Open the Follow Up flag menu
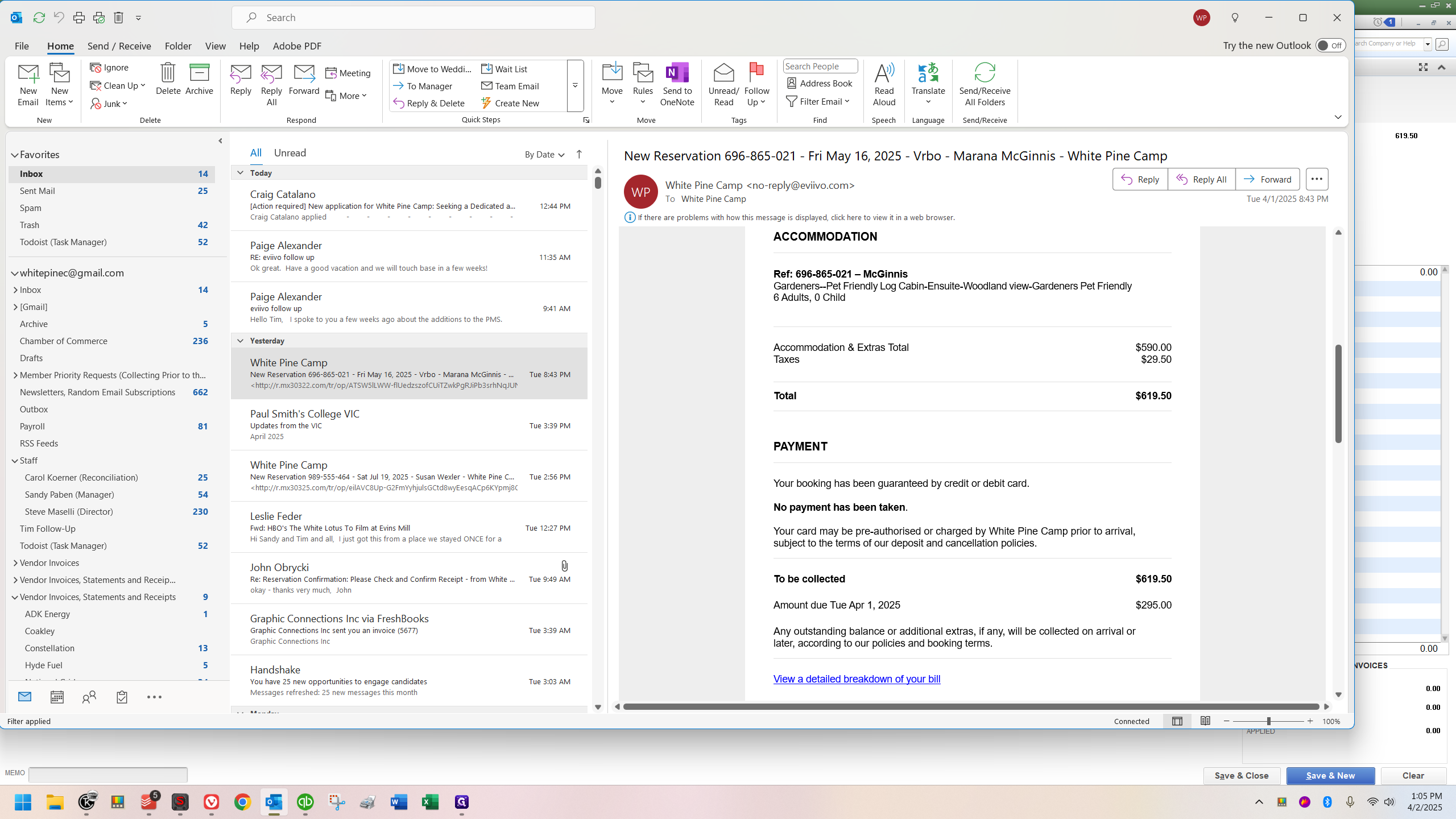 [756, 84]
